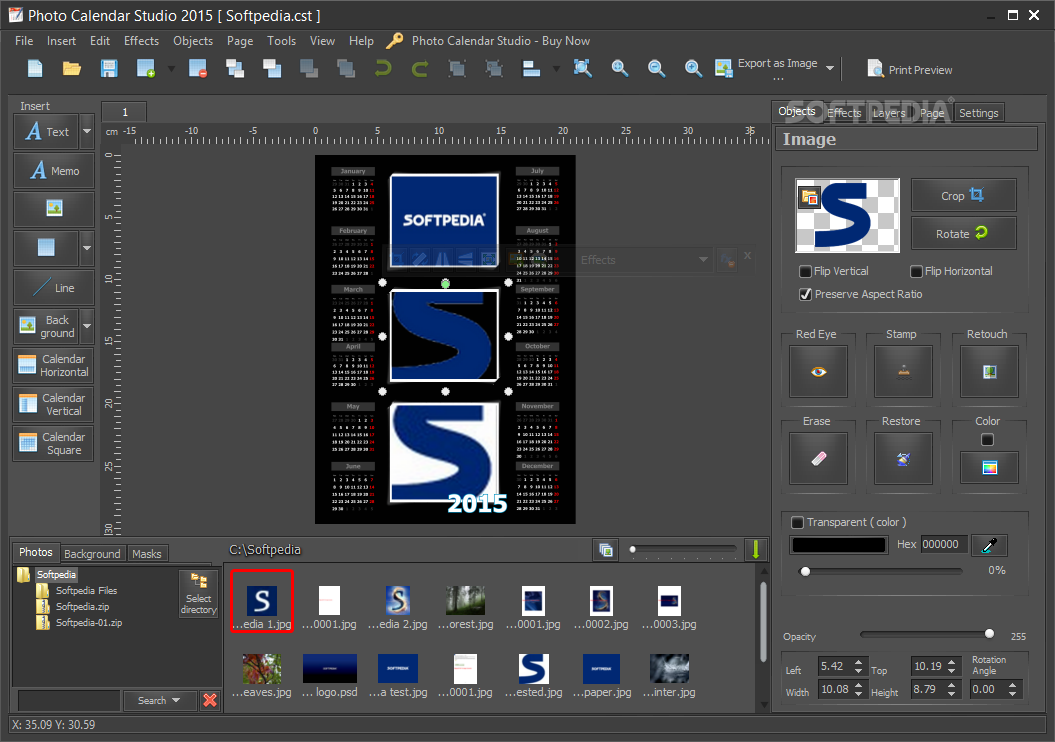Enable Flip Vertical checkbox
The width and height of the screenshot is (1055, 742).
[x=805, y=271]
